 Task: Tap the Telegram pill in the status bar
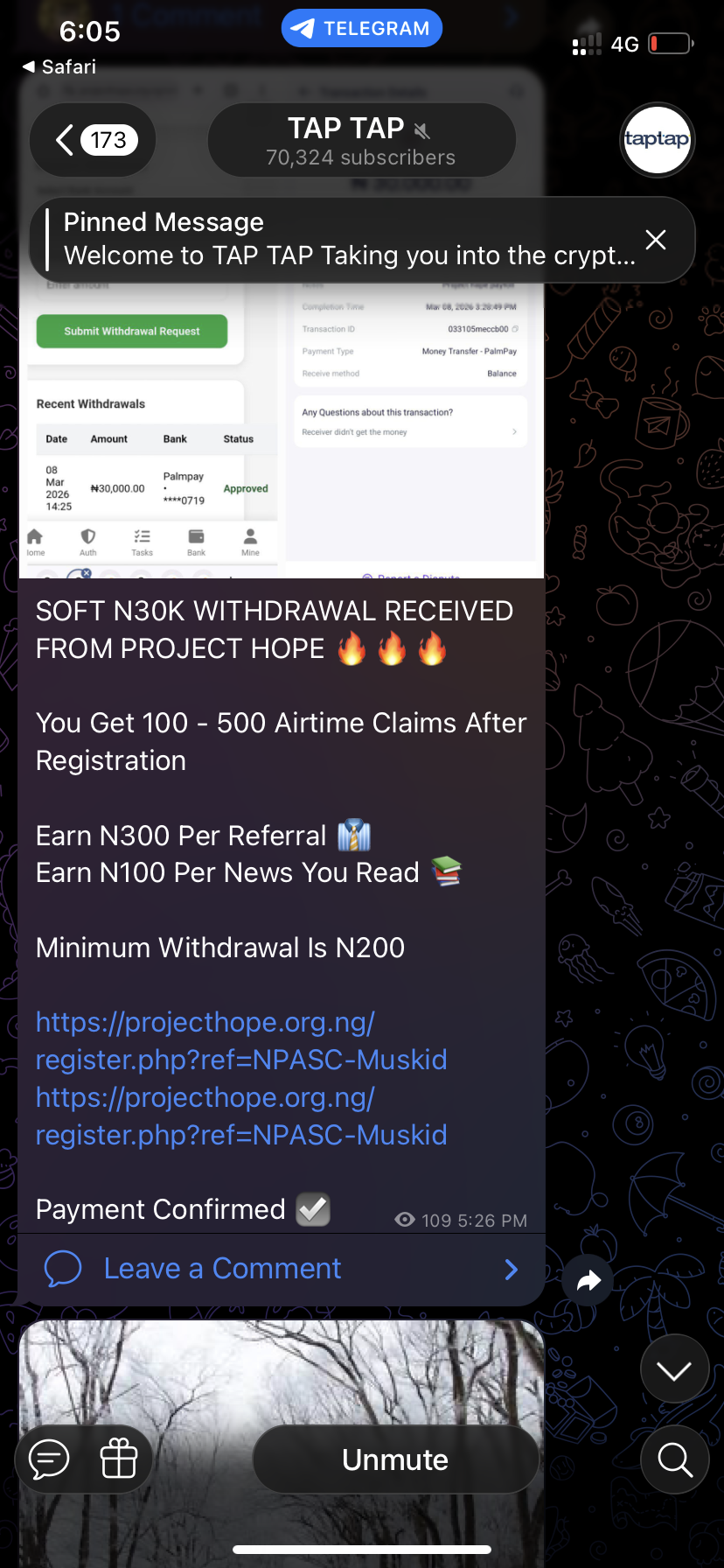[362, 29]
